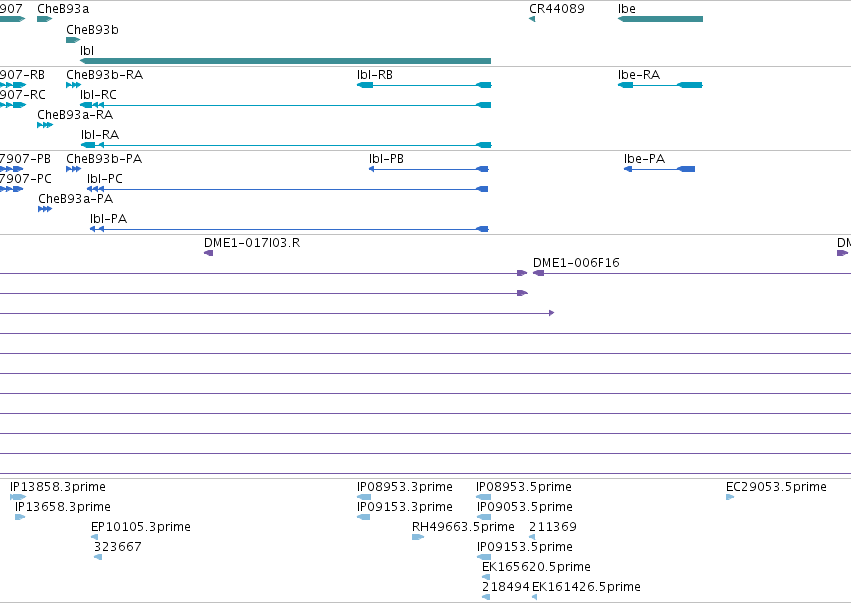The width and height of the screenshot is (851, 603).
Task: Click the IP08953.5prime arrow glyph
Action: click(x=484, y=497)
